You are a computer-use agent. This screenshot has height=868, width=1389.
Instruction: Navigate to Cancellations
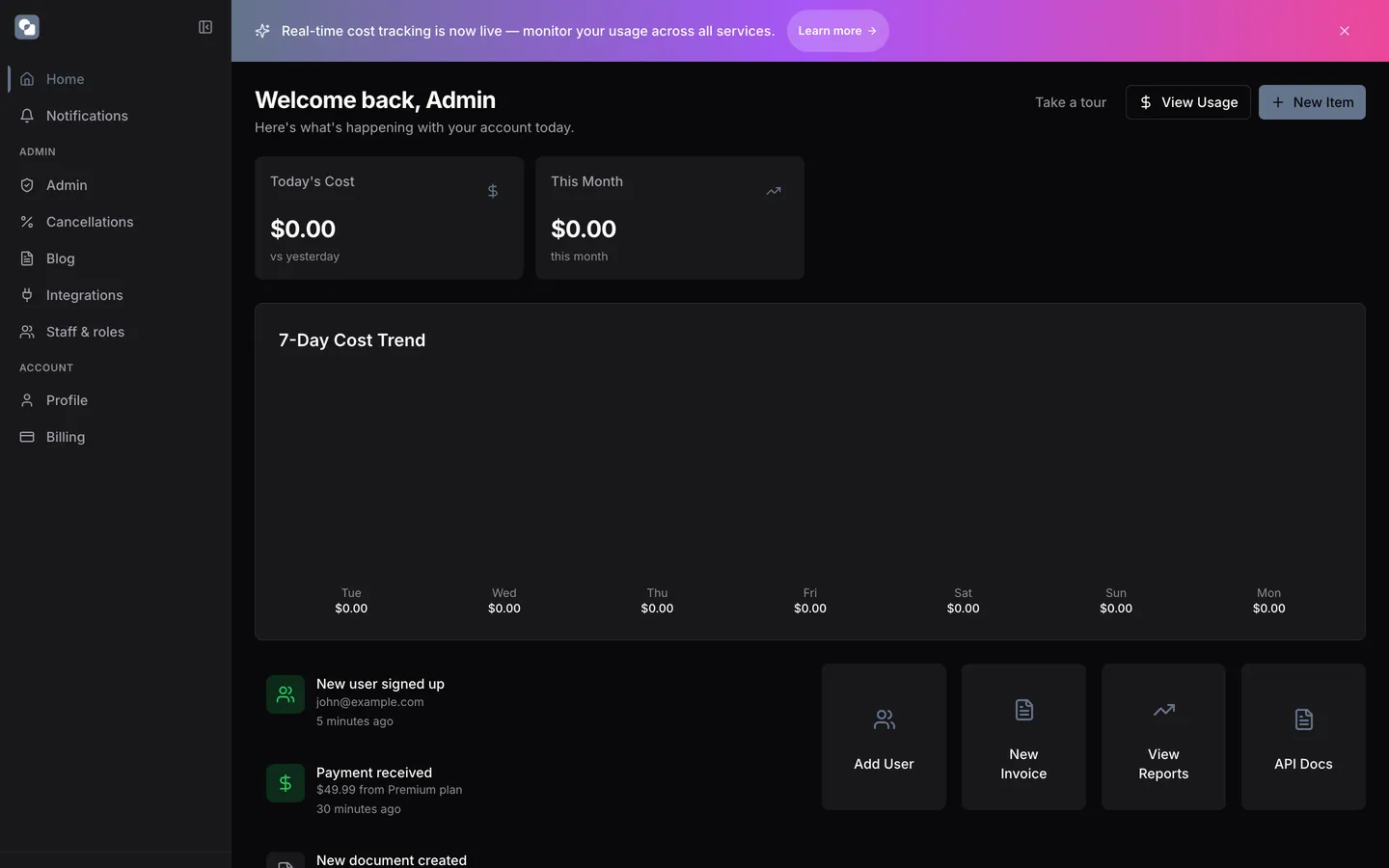tap(116, 222)
